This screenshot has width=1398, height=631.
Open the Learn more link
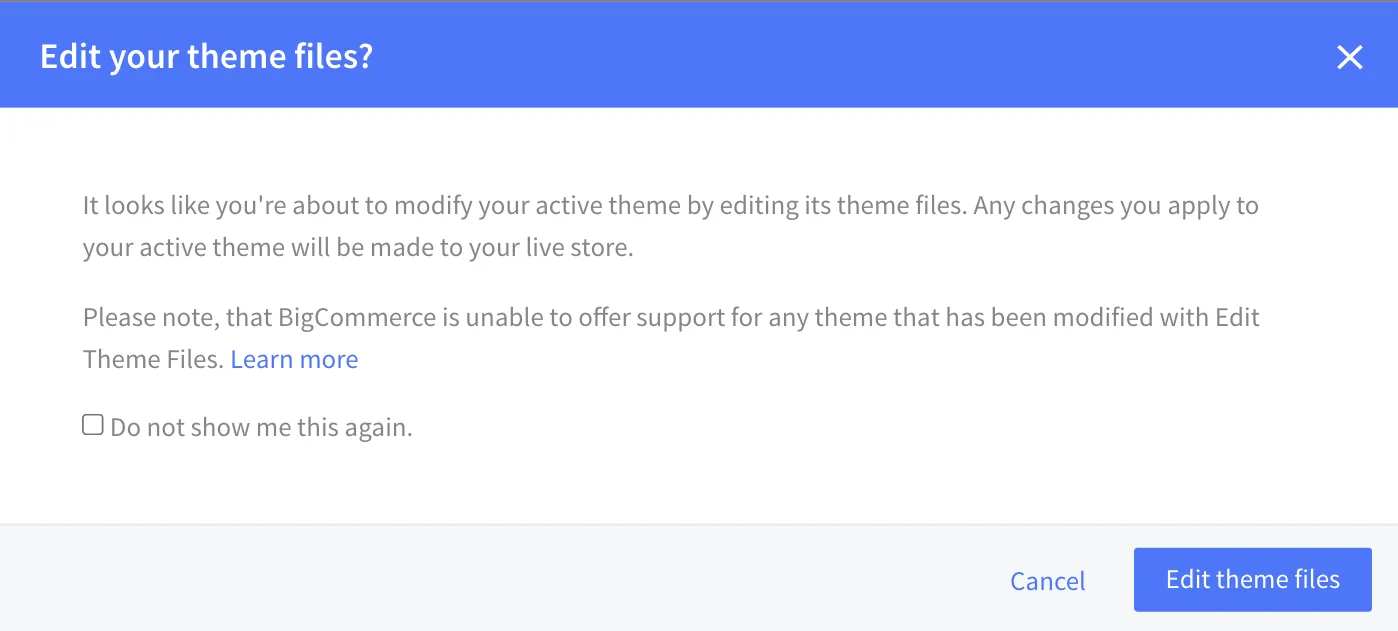tap(294, 360)
